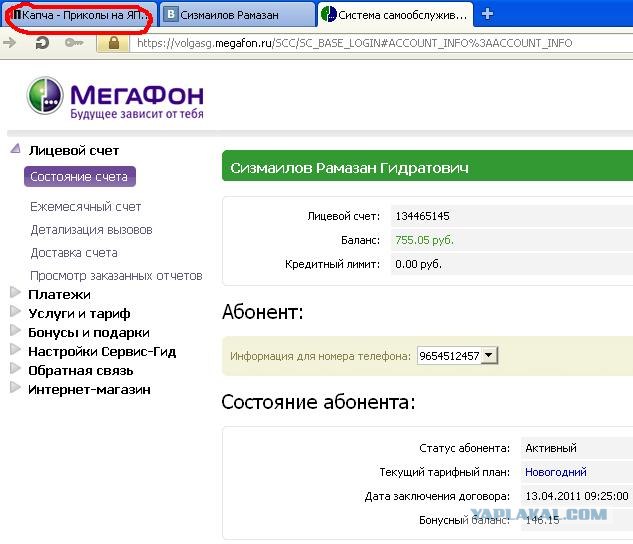The height and width of the screenshot is (544, 633).
Task: Switch to the Сизмаилов Рамазан tab
Action: click(237, 15)
